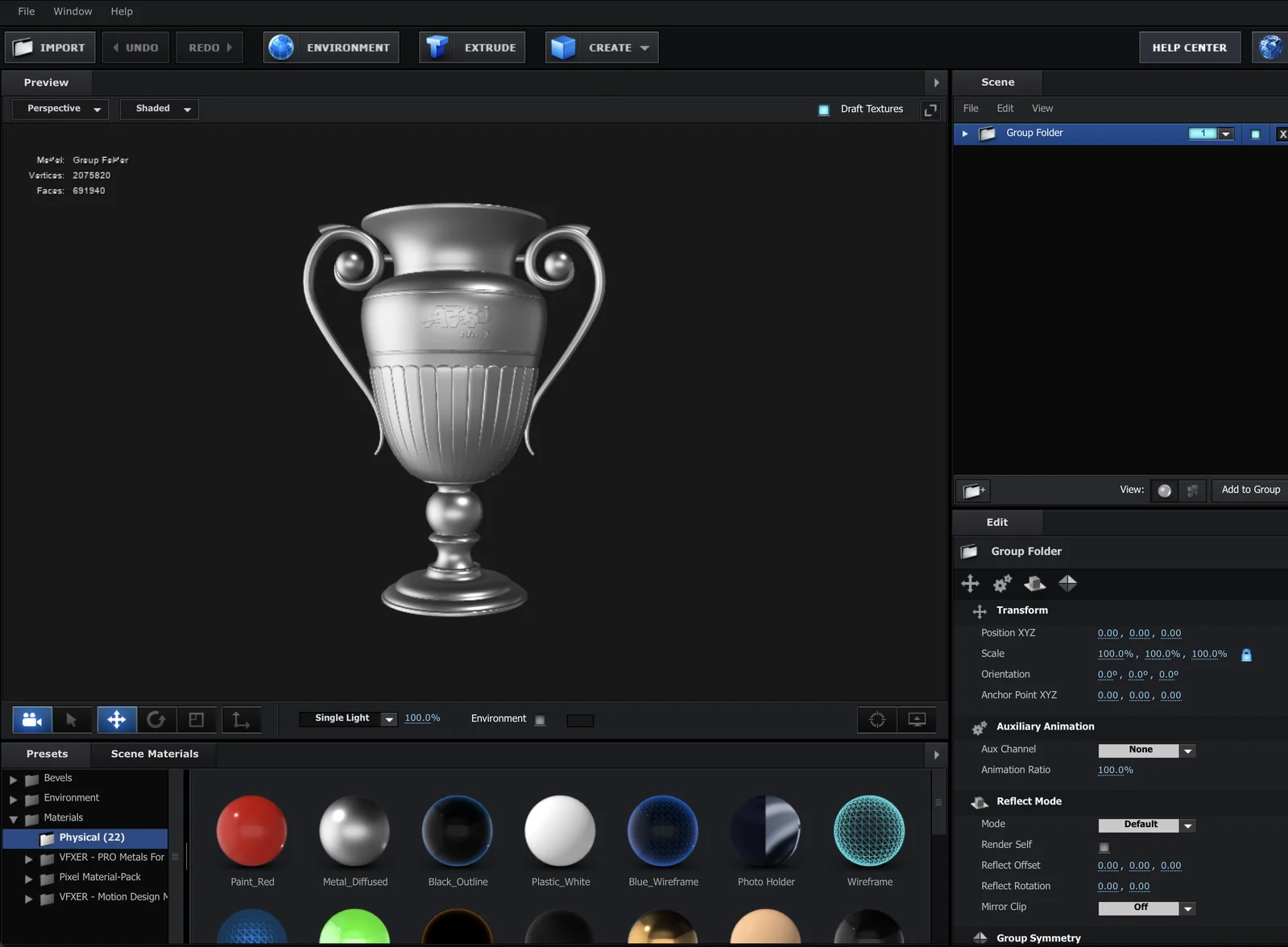The image size is (1288, 947).
Task: Open the Window menu
Action: 72,11
